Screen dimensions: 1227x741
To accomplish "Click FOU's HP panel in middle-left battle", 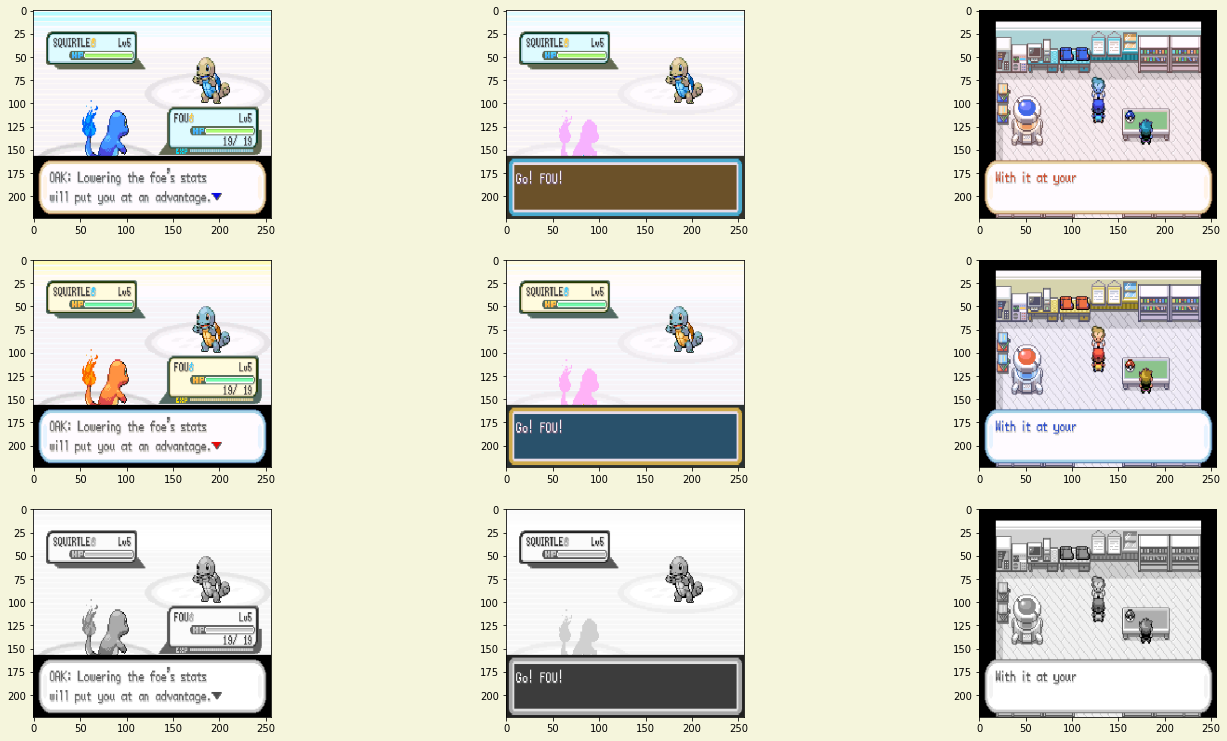I will [x=213, y=380].
